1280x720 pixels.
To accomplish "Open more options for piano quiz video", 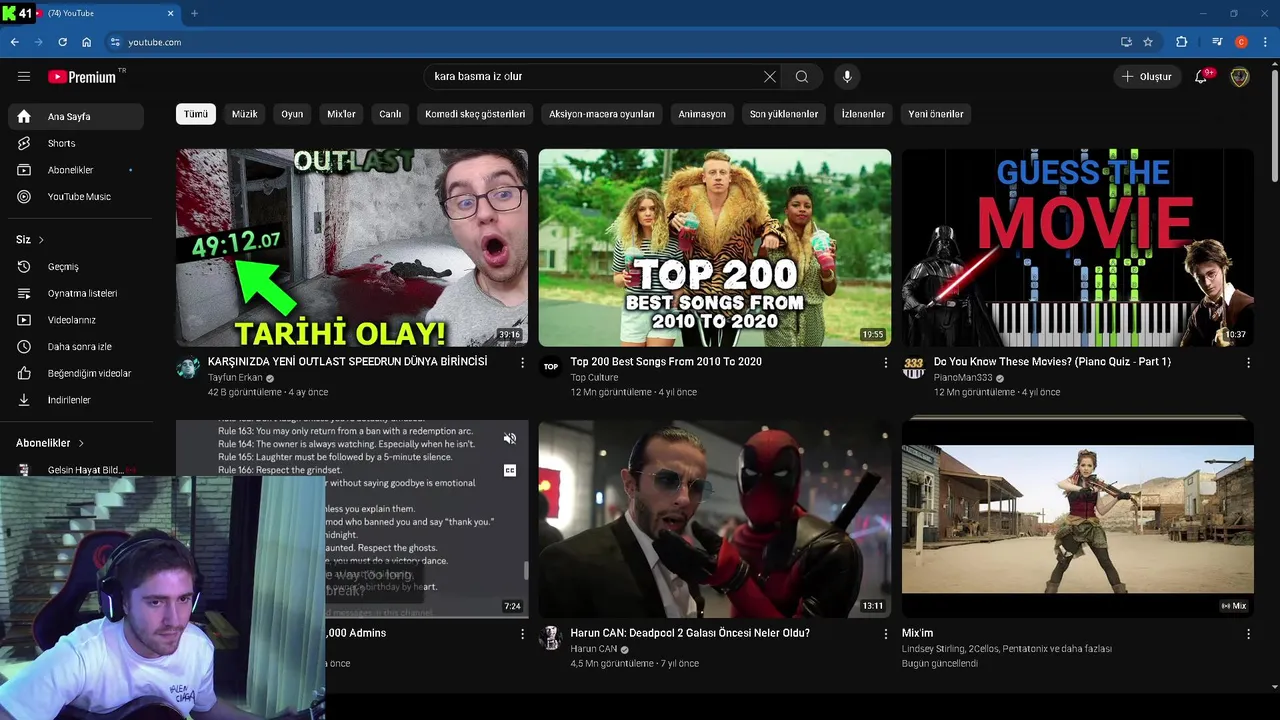I will [1248, 363].
